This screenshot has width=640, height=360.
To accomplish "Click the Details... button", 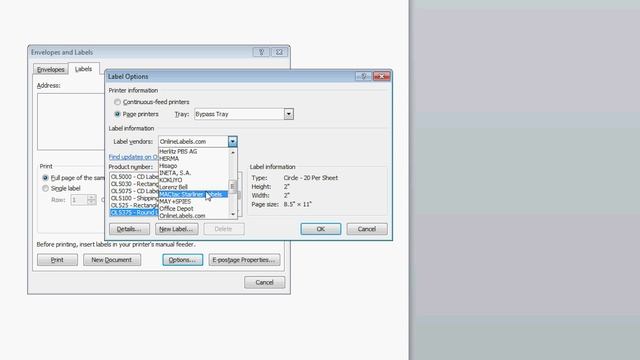I will [x=129, y=229].
